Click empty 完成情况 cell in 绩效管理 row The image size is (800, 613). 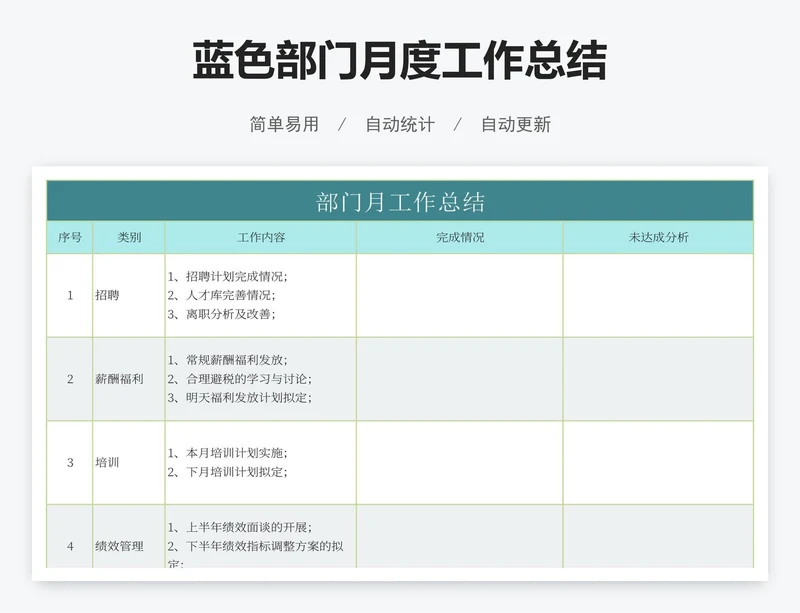tap(460, 536)
